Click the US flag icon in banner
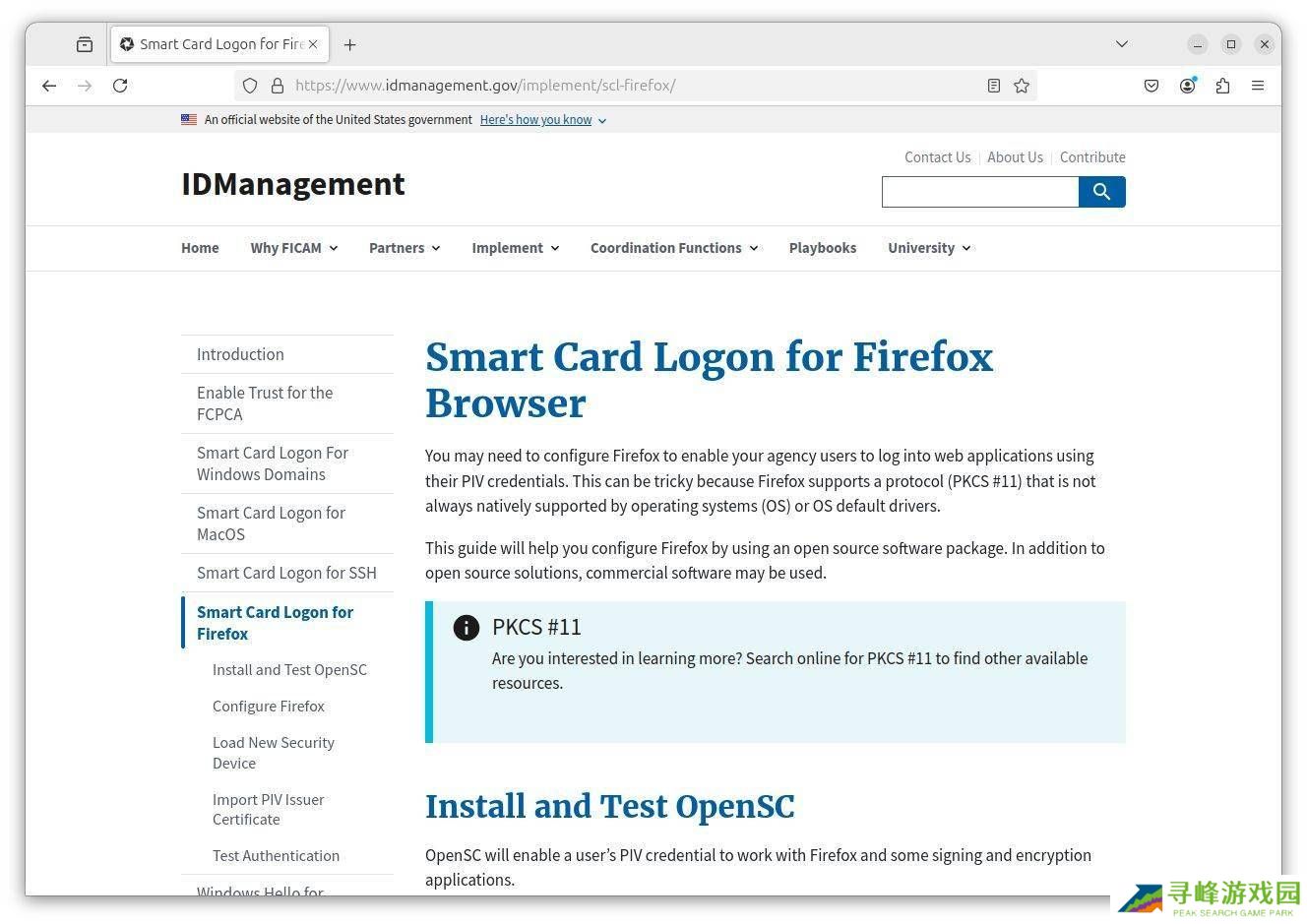Image resolution: width=1307 pixels, height=924 pixels. point(189,120)
